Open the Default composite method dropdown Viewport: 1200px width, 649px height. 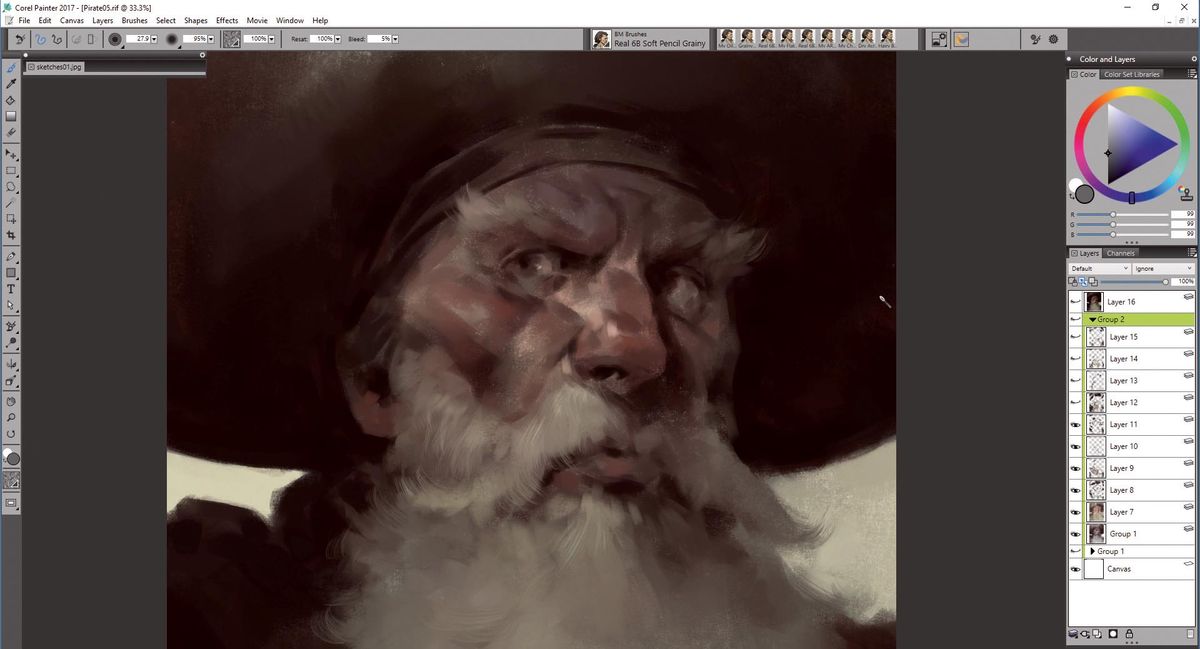pos(1100,268)
